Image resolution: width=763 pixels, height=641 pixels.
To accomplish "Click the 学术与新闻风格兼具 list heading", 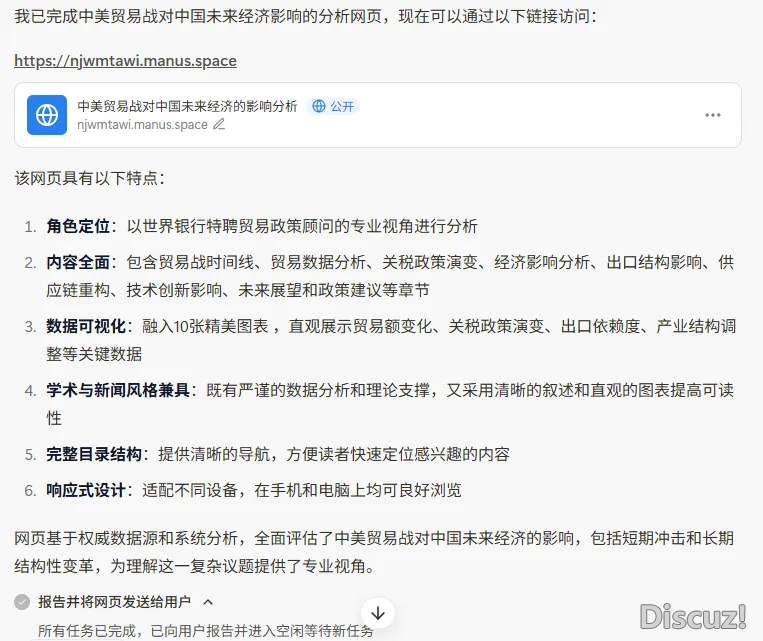I will coord(118,390).
